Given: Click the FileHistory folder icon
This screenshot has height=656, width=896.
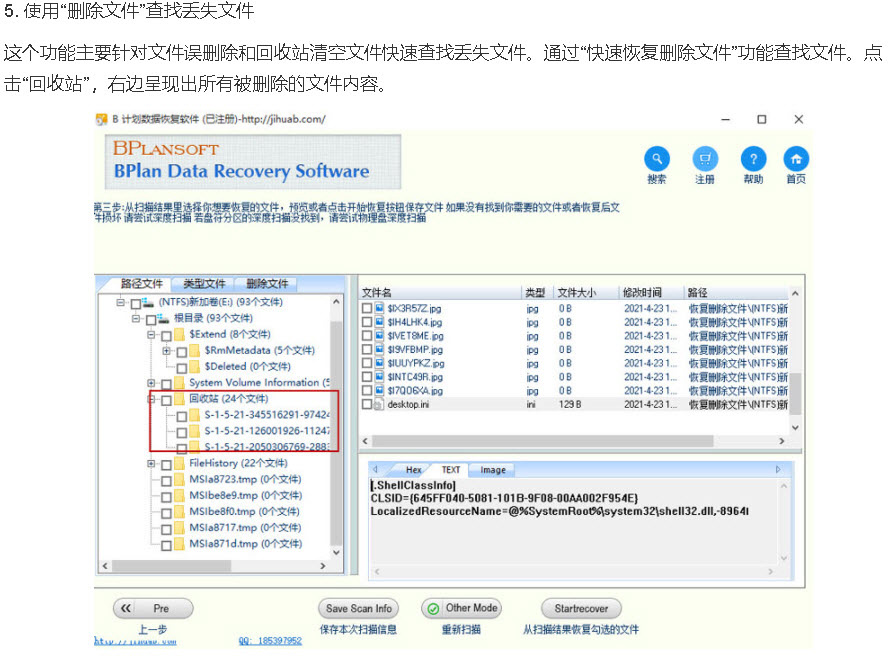Looking at the screenshot, I should pos(179,463).
